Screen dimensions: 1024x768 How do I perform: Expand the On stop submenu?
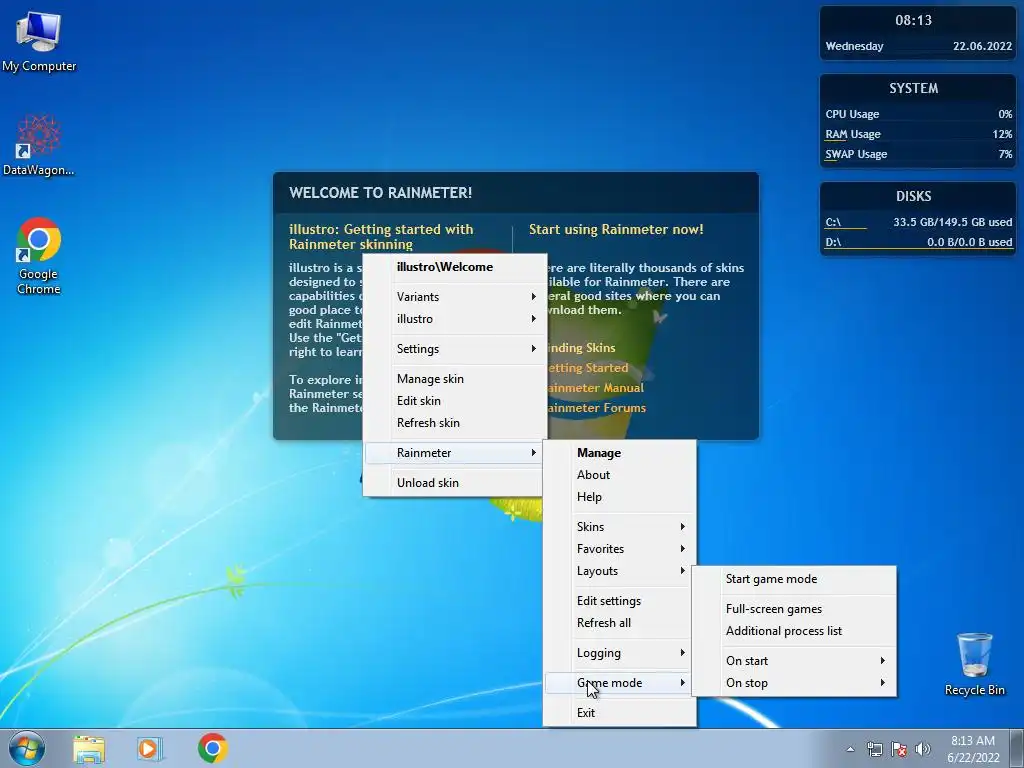click(794, 683)
